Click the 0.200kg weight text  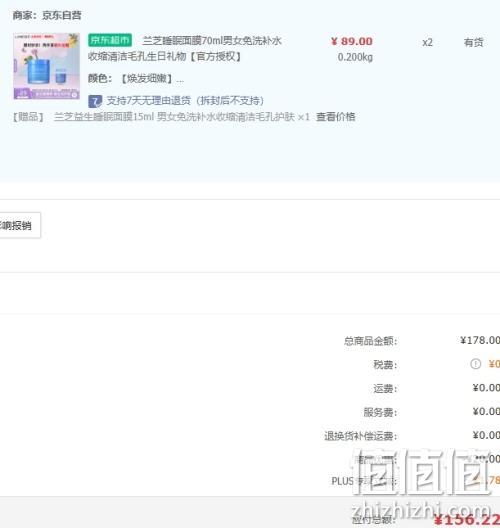pyautogui.click(x=355, y=57)
